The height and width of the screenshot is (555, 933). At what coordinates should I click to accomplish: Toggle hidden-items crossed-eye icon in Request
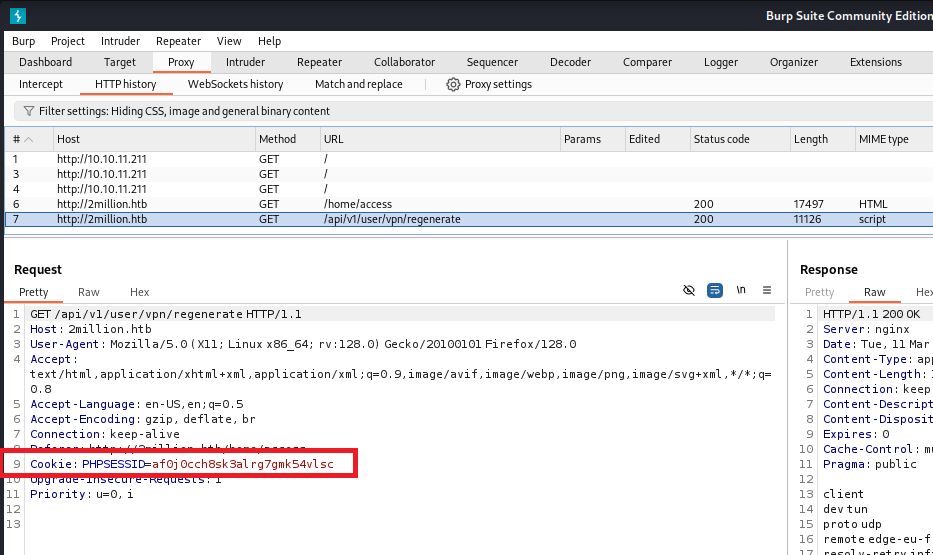click(688, 290)
